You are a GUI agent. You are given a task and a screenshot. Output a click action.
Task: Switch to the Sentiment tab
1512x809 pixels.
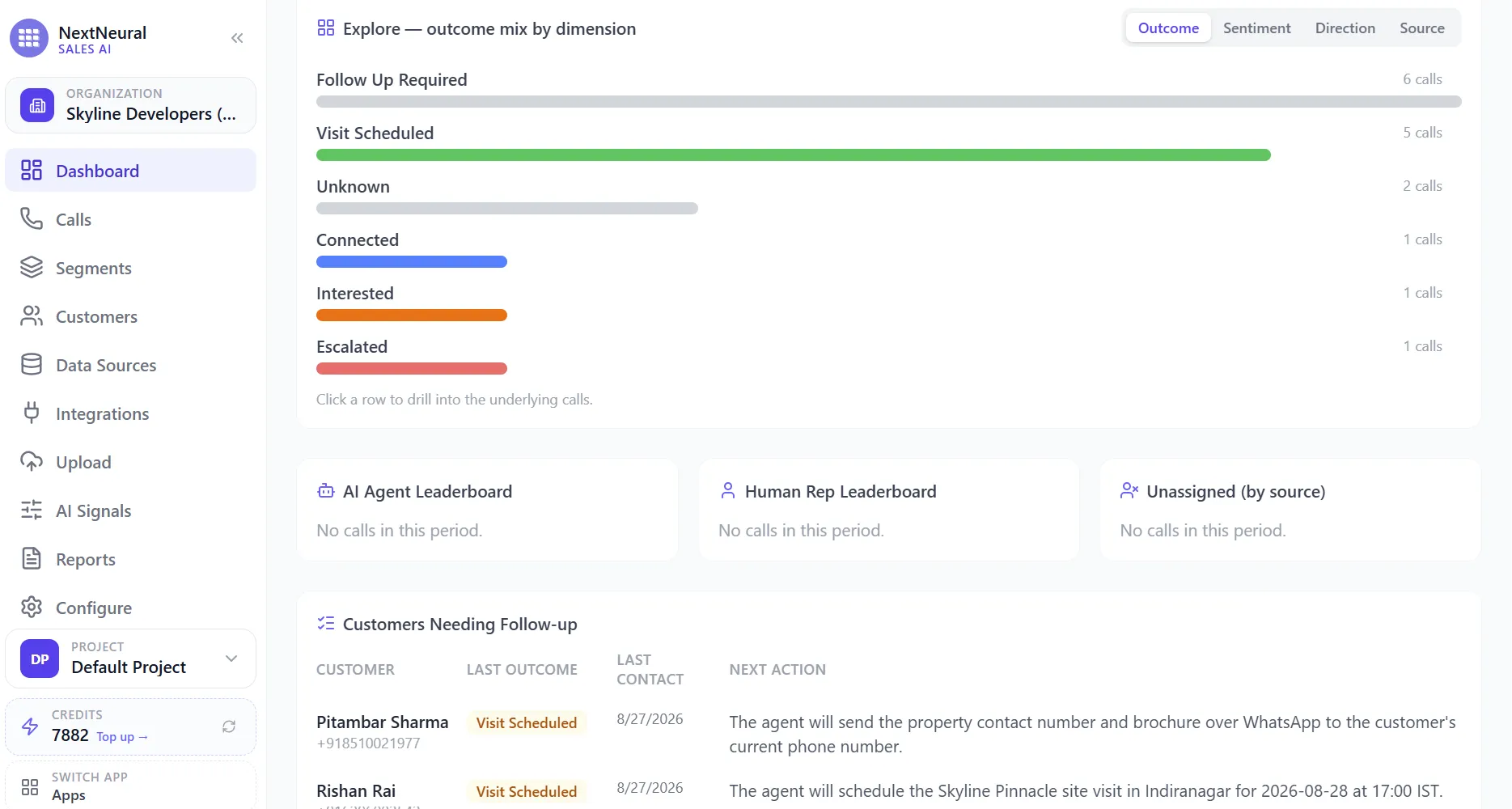[x=1256, y=28]
